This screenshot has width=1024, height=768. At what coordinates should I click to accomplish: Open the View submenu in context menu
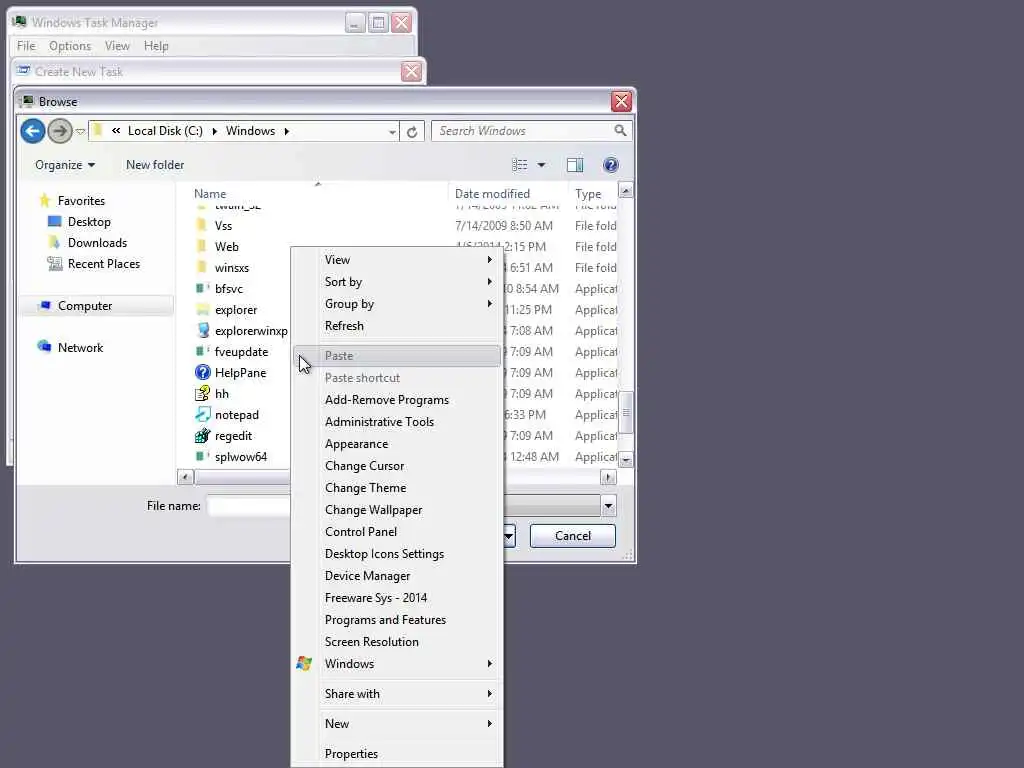[x=397, y=260]
